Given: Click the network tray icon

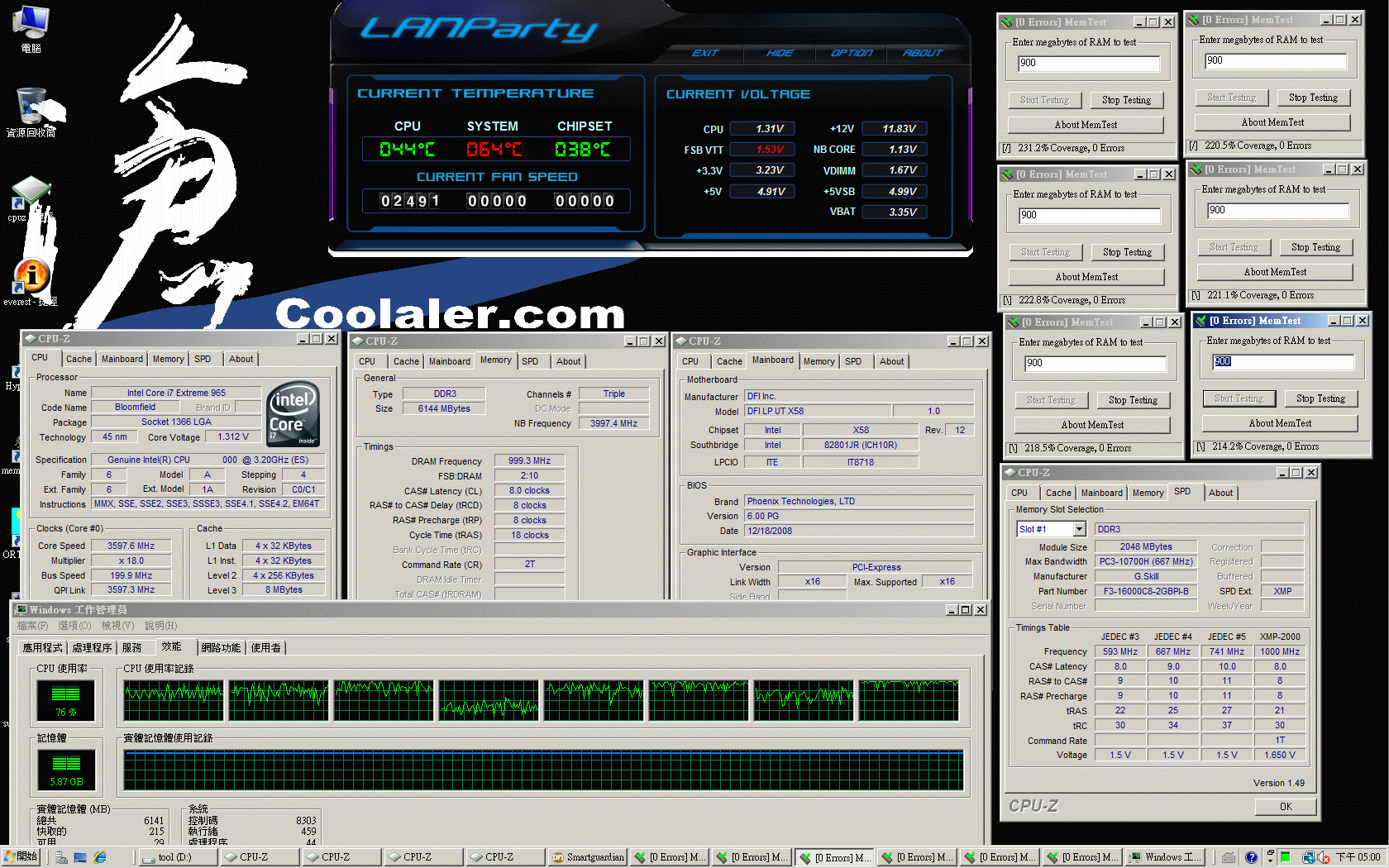Looking at the screenshot, I should coord(1309,857).
